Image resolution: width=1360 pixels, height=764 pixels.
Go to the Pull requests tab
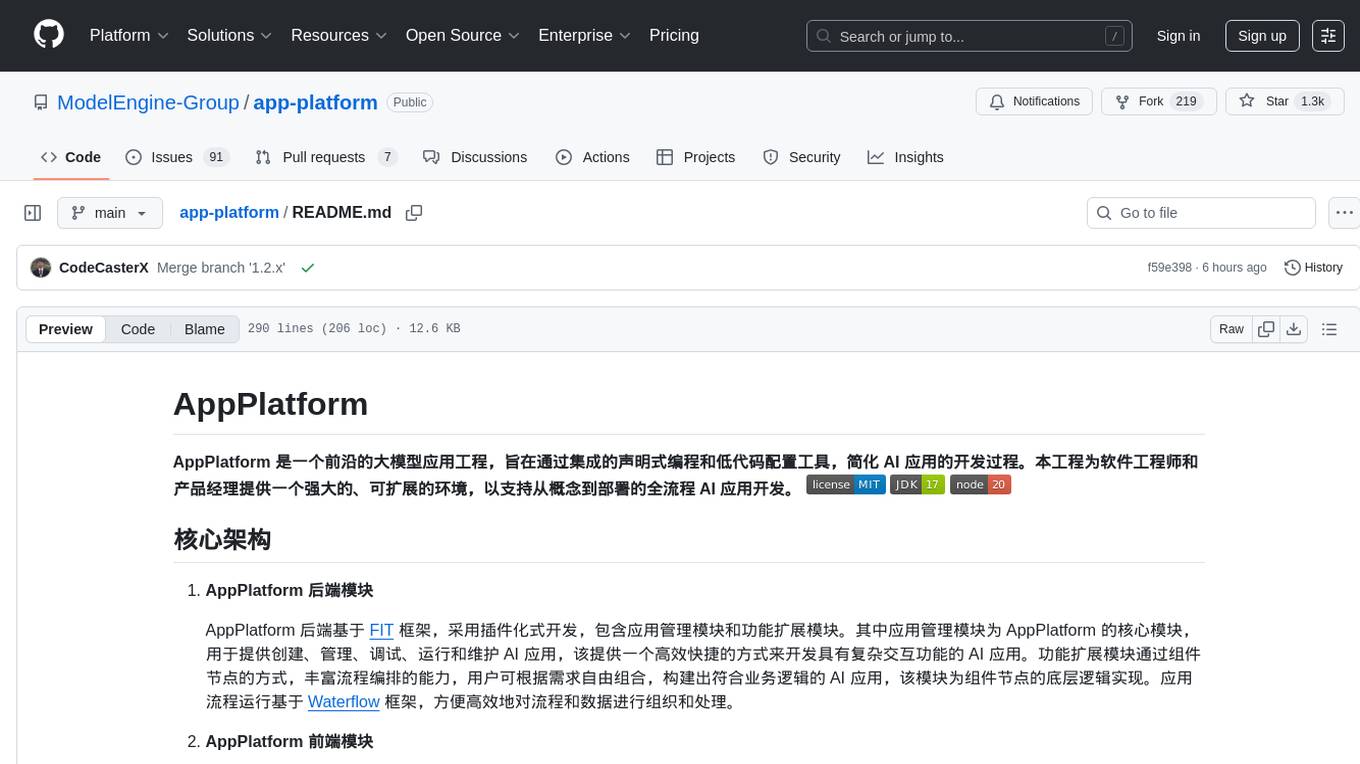[326, 157]
